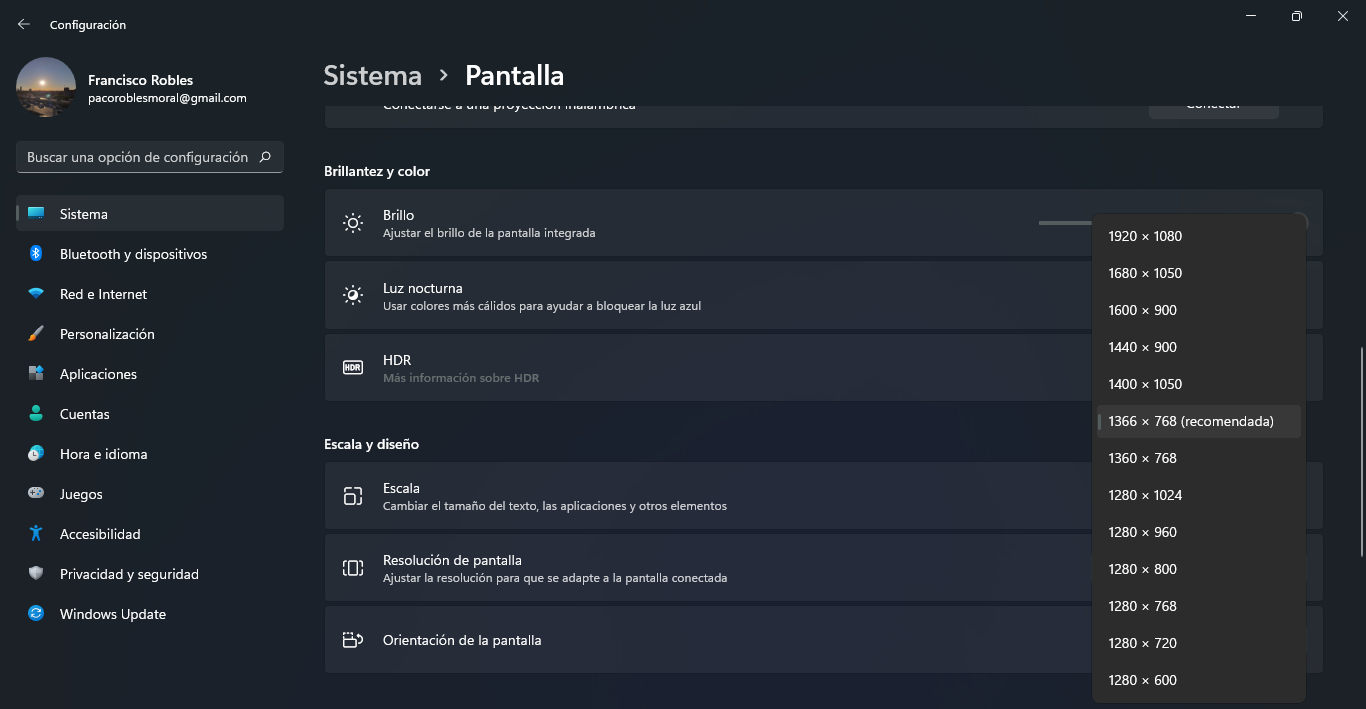Go to Hora e idioma settings

click(x=103, y=454)
